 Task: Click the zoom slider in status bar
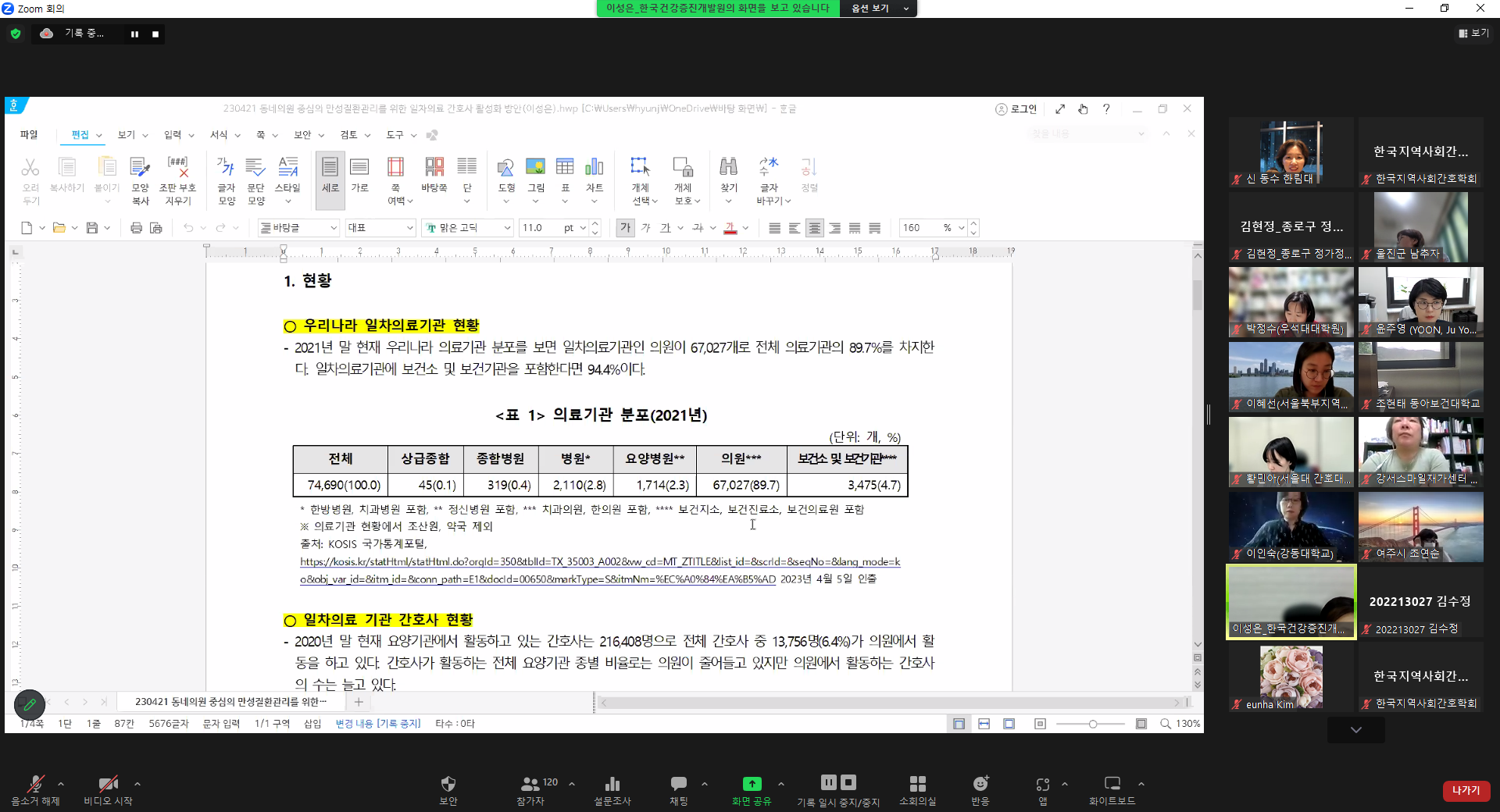click(1092, 724)
